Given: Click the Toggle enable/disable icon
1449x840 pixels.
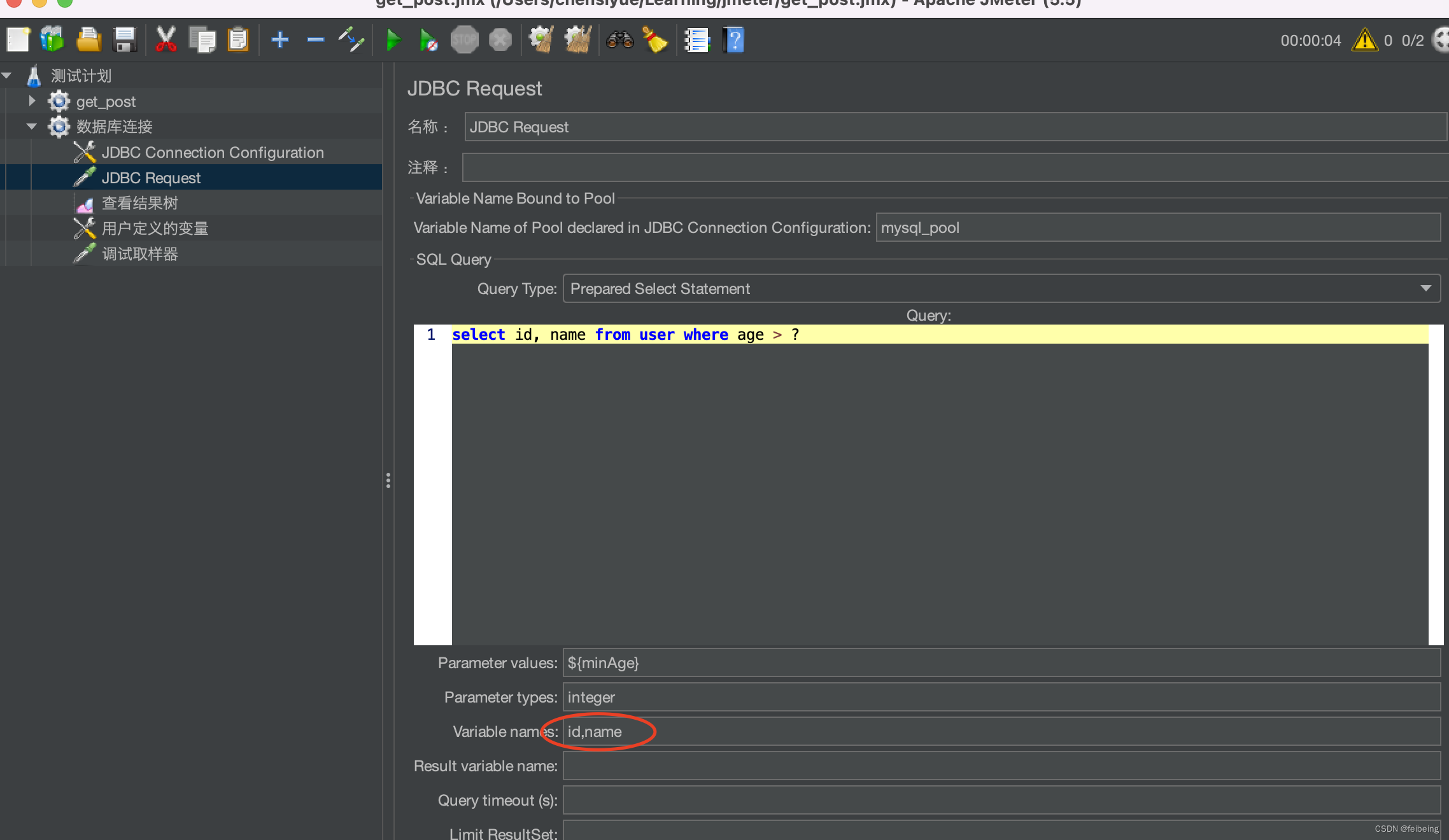Looking at the screenshot, I should click(351, 40).
